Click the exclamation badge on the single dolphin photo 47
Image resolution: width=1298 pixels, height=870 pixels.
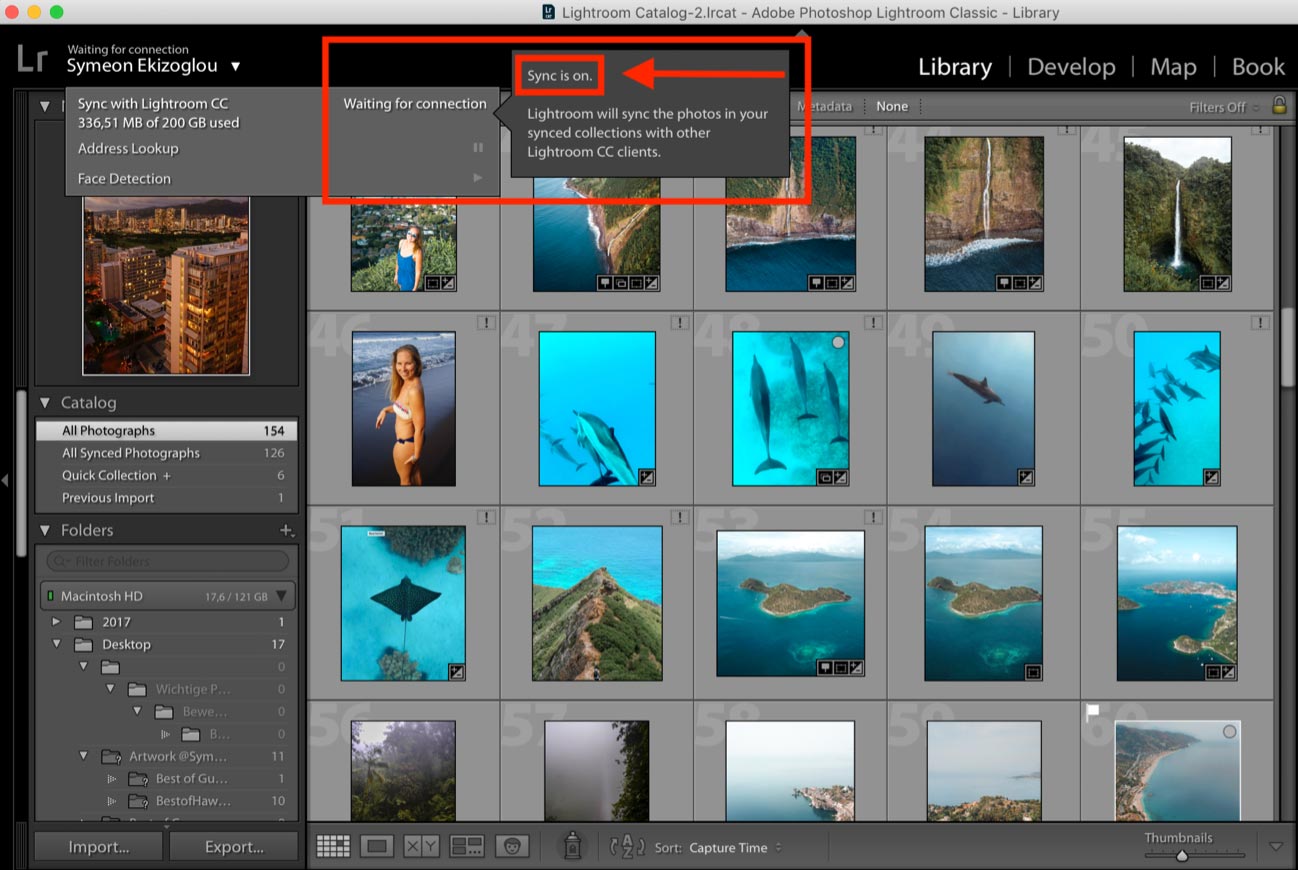(x=680, y=322)
